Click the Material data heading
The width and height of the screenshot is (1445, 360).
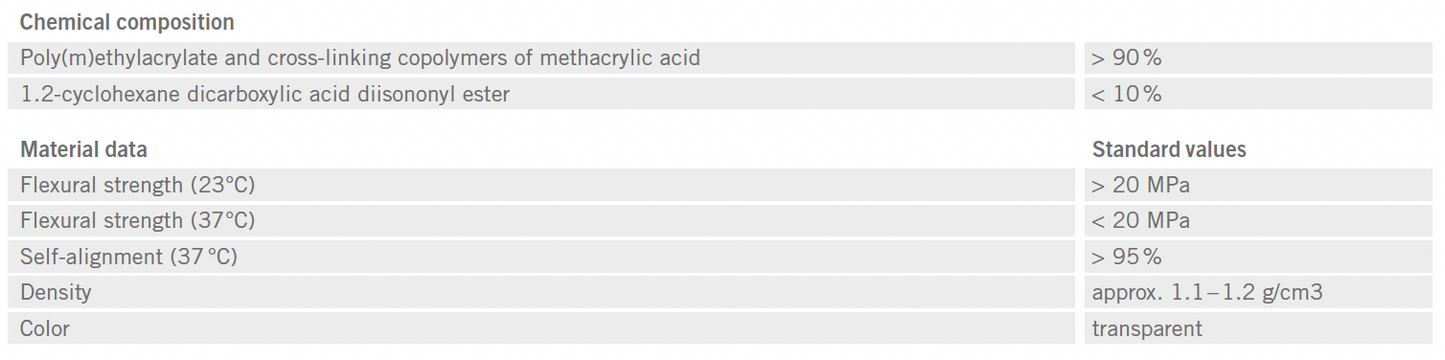coord(84,150)
